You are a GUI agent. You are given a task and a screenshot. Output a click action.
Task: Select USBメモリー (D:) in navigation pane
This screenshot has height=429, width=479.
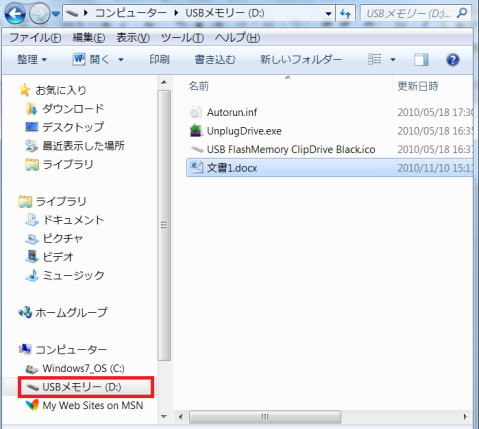click(x=86, y=387)
